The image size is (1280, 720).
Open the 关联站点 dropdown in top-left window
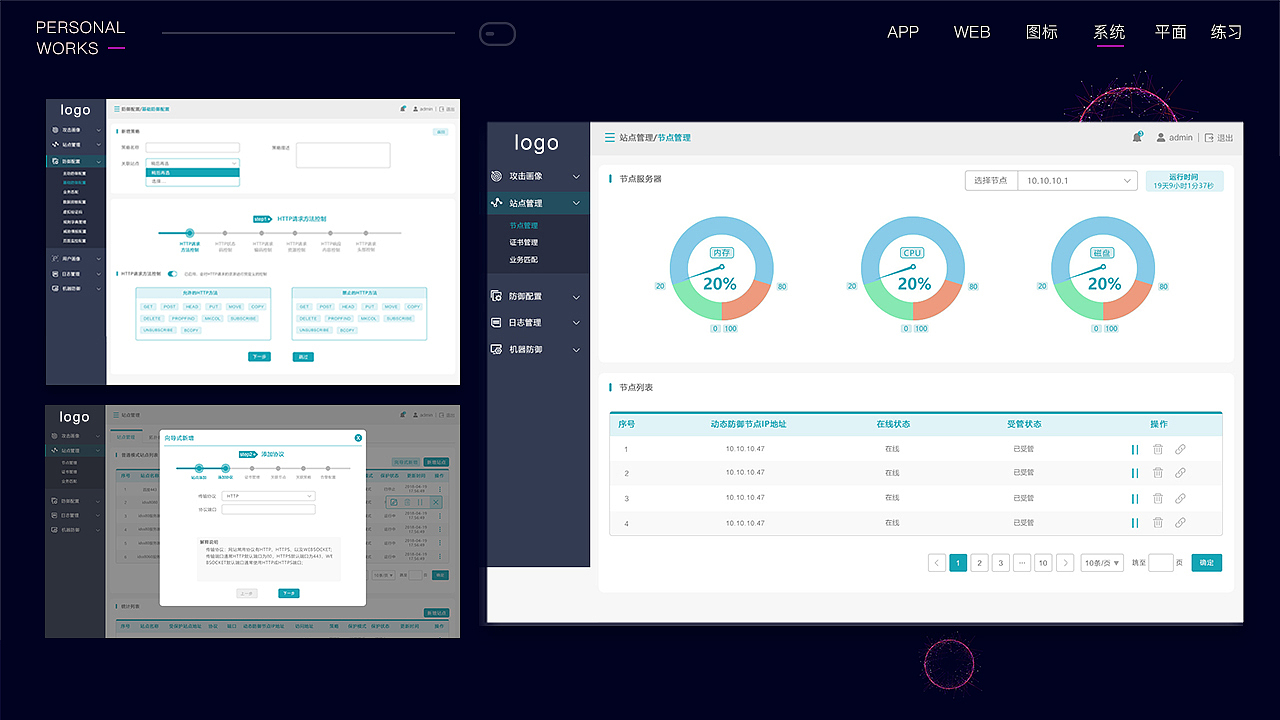tap(193, 162)
